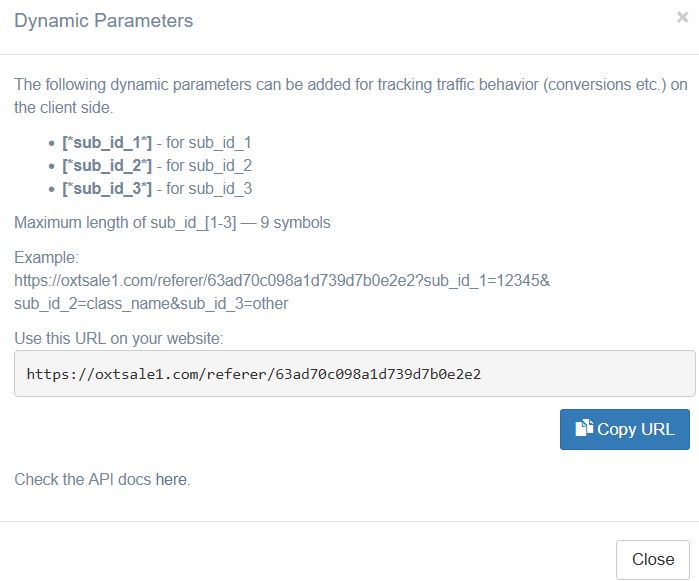Select the [*sub_id_2*] parameter placeholder
The width and height of the screenshot is (699, 581).
(107, 166)
